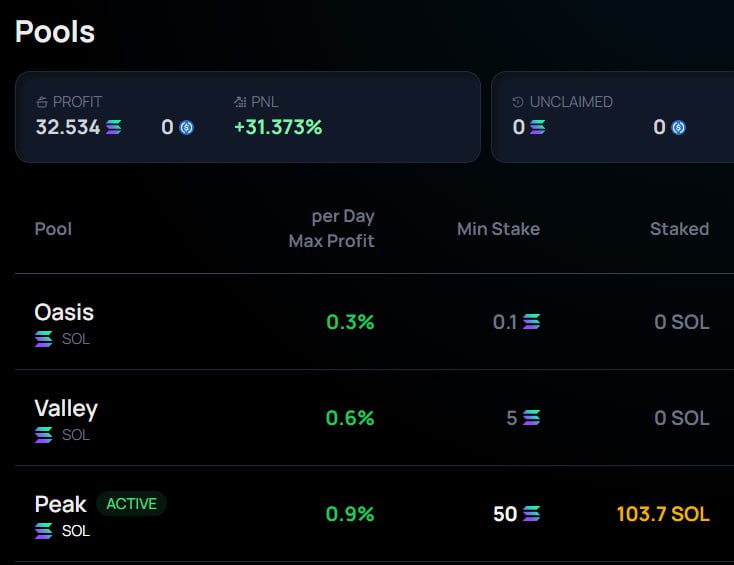This screenshot has height=565, width=734.
Task: Click the +31.373% PNL value
Action: click(x=278, y=127)
